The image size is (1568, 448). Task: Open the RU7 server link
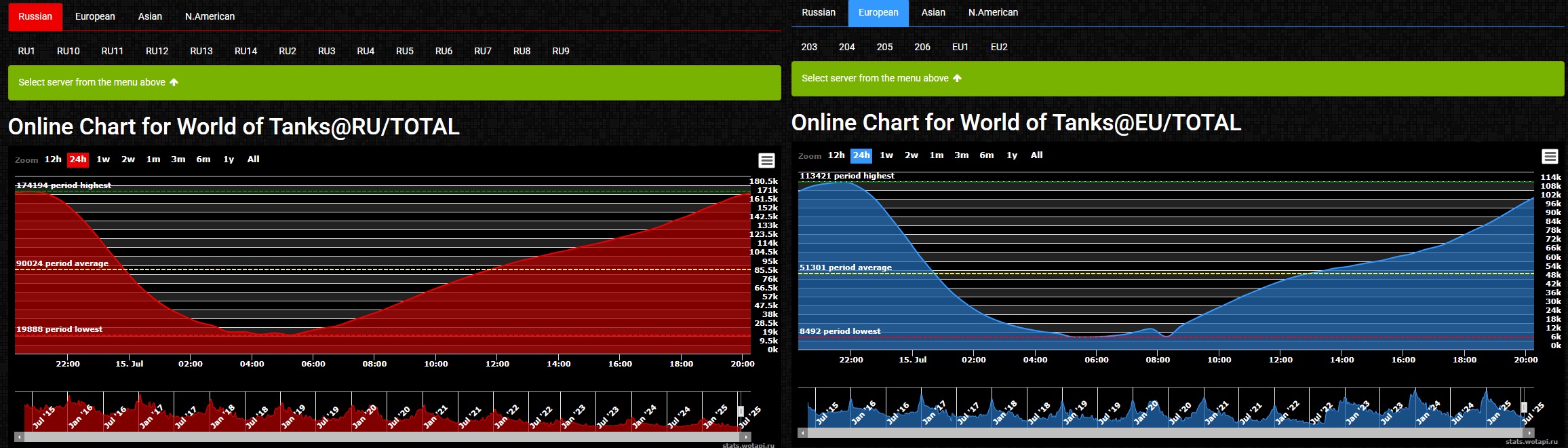coord(483,51)
